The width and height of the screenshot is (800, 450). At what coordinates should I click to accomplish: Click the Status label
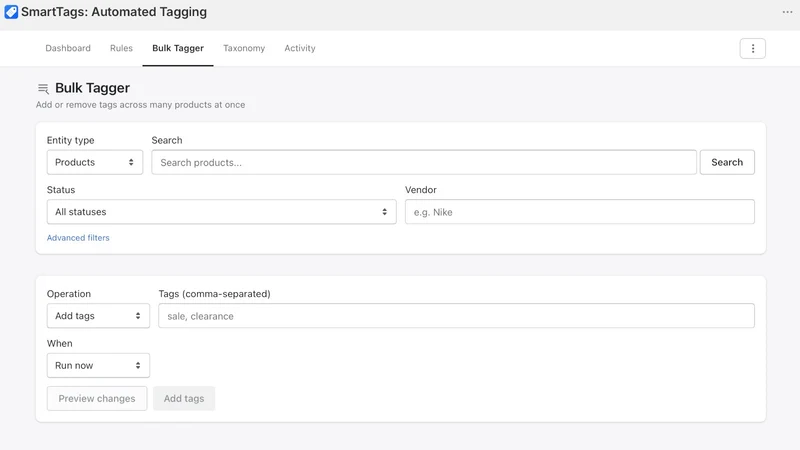click(x=61, y=190)
